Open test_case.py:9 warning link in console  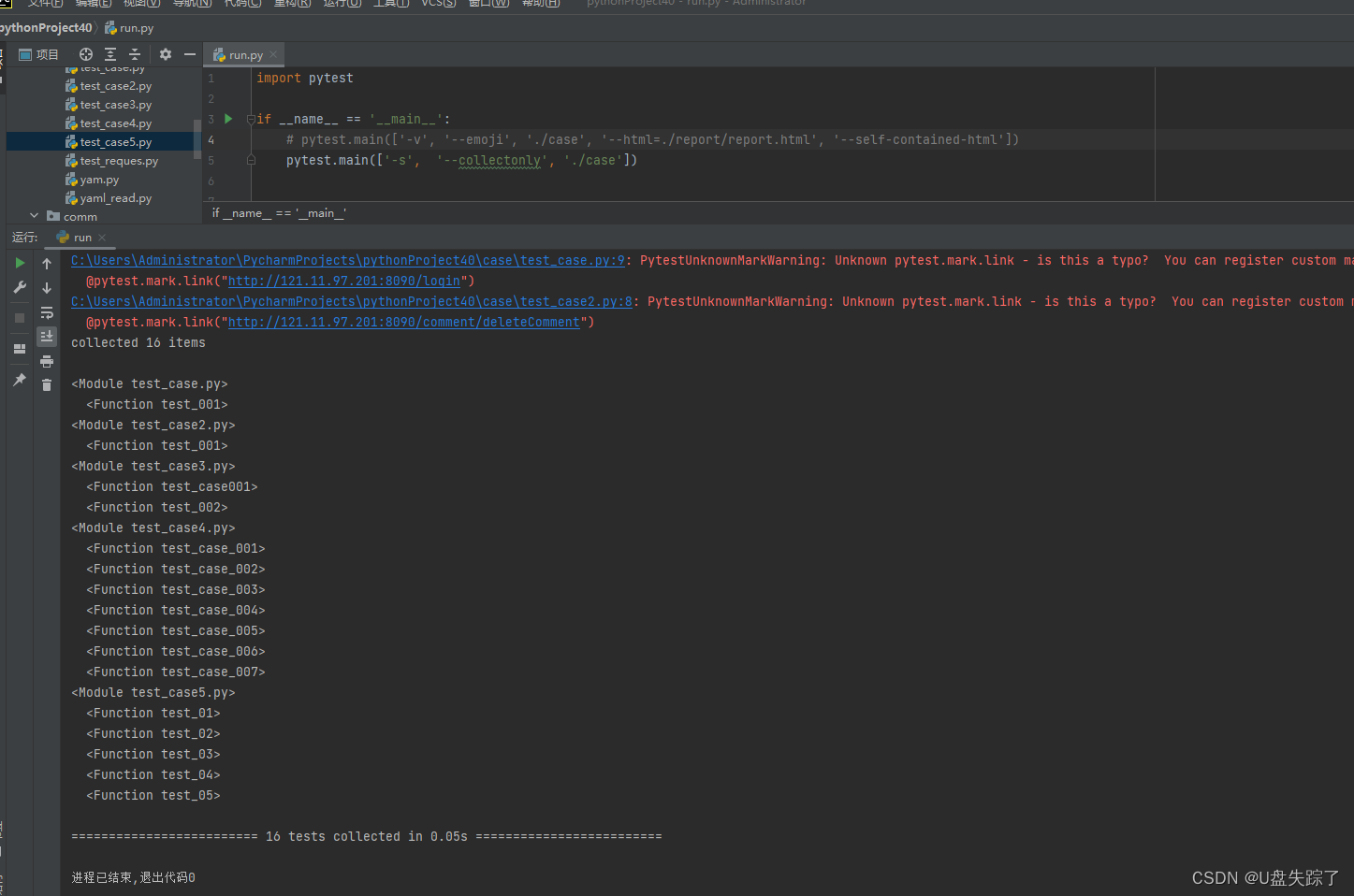point(346,260)
